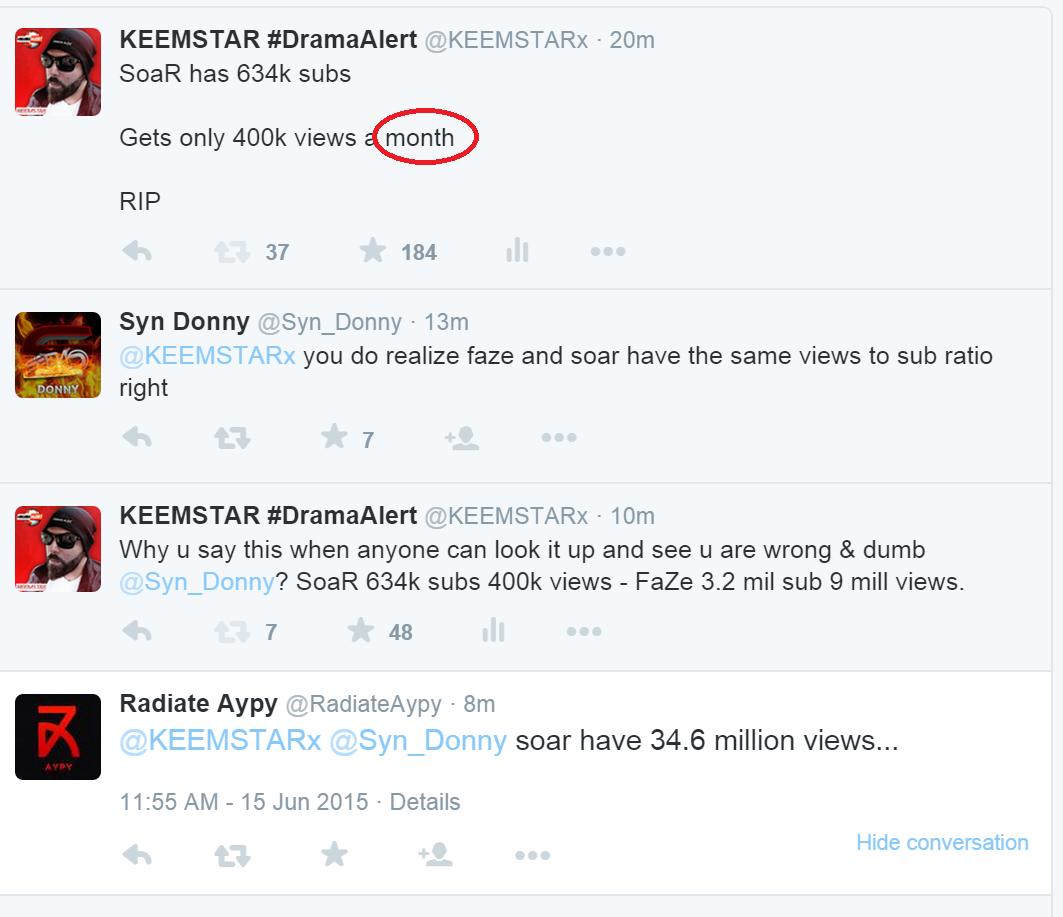The image size is (1063, 917).
Task: Click the 37 retweet count
Action: point(277,253)
